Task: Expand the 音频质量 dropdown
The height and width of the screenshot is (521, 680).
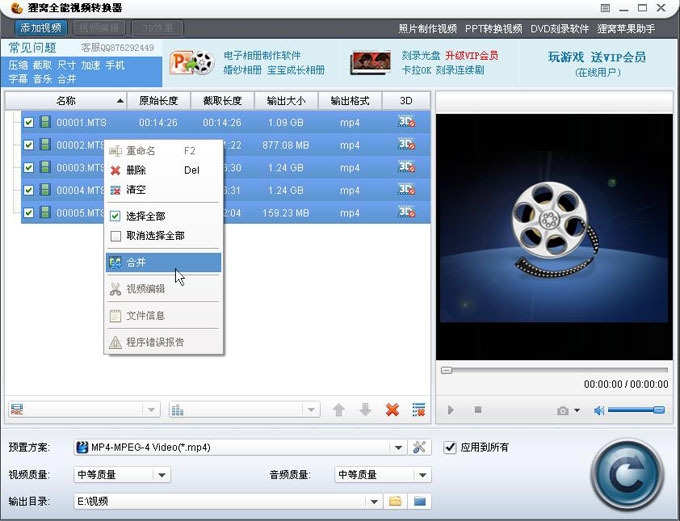Action: pos(422,475)
